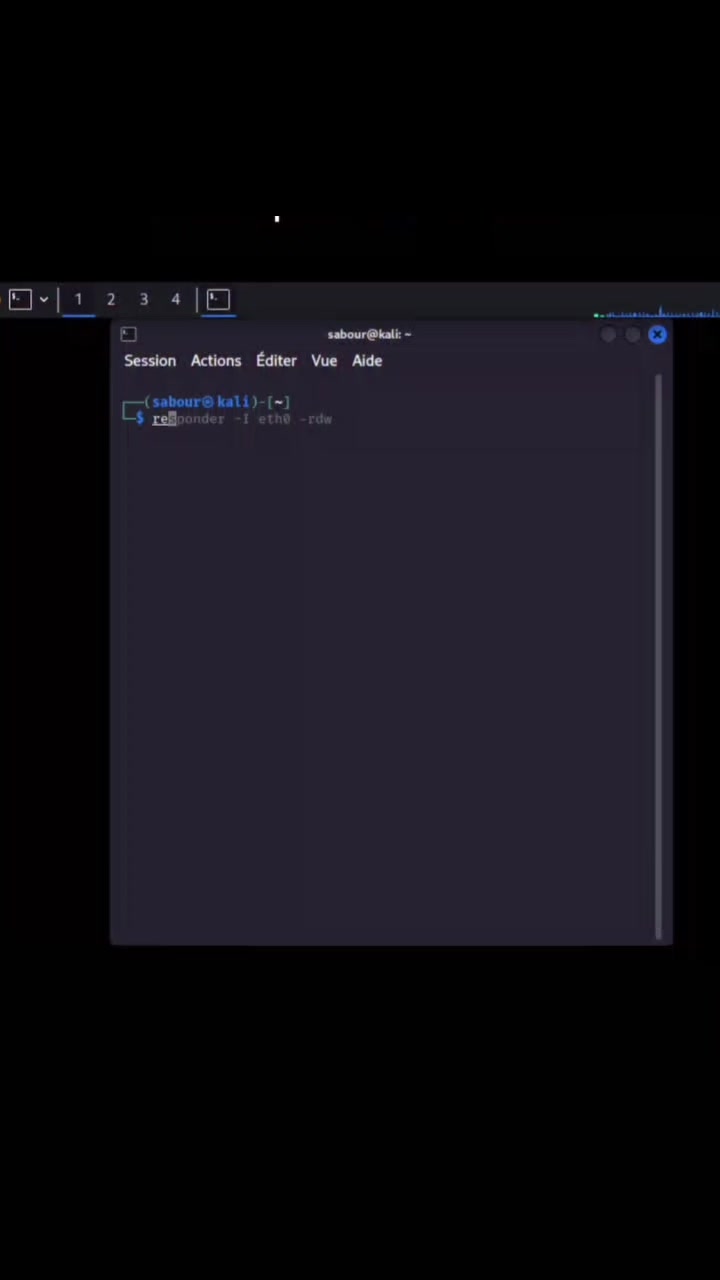Open the Éditer menu
The height and width of the screenshot is (1280, 720).
coord(276,361)
